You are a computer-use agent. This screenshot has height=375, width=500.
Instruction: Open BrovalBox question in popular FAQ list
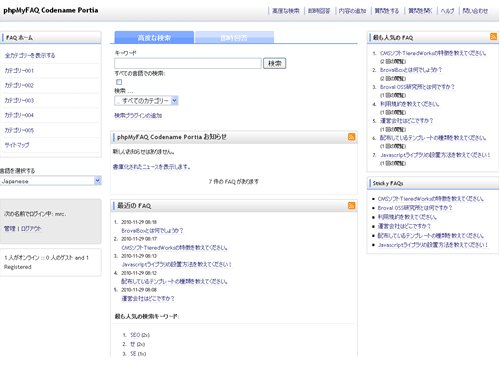click(411, 70)
